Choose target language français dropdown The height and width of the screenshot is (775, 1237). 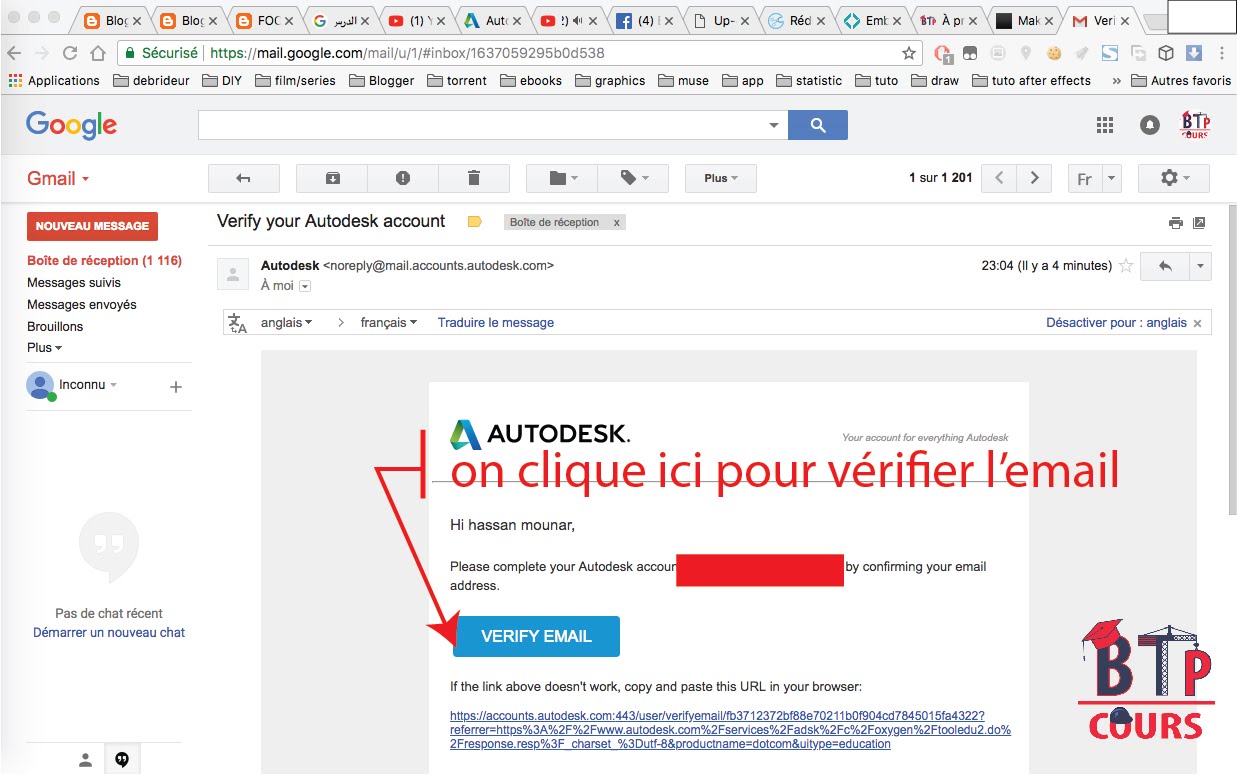point(389,322)
